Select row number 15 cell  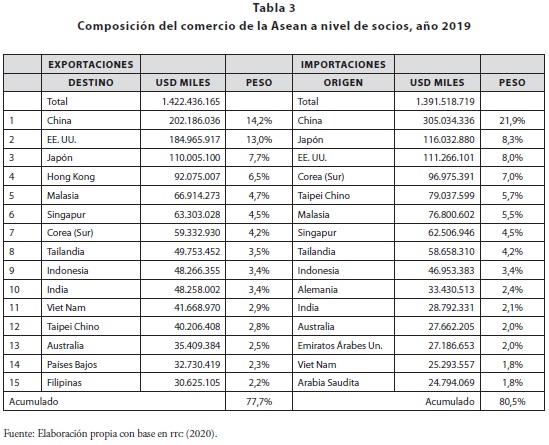[x=22, y=382]
